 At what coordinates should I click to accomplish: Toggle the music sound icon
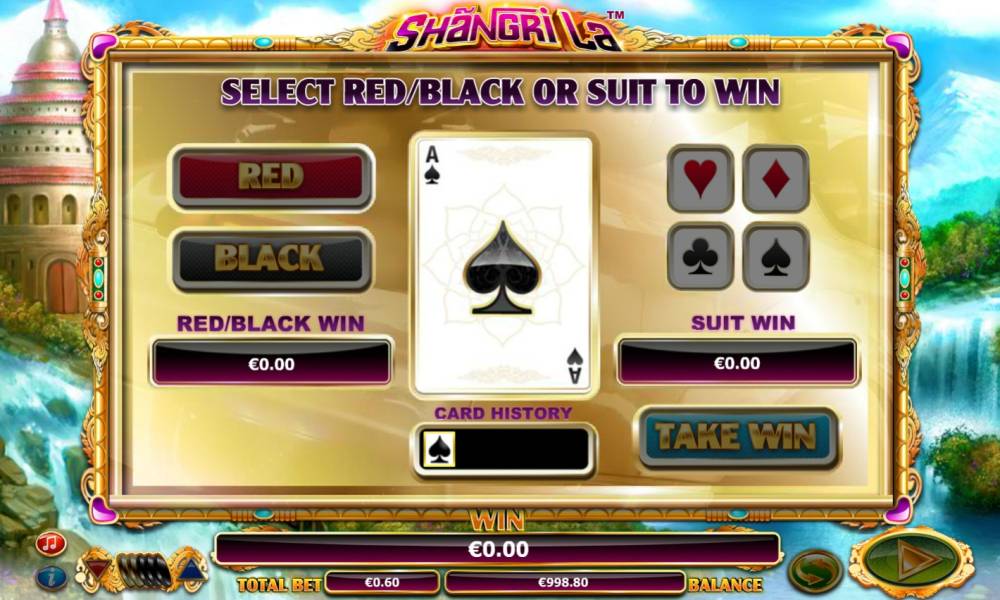pyautogui.click(x=51, y=544)
